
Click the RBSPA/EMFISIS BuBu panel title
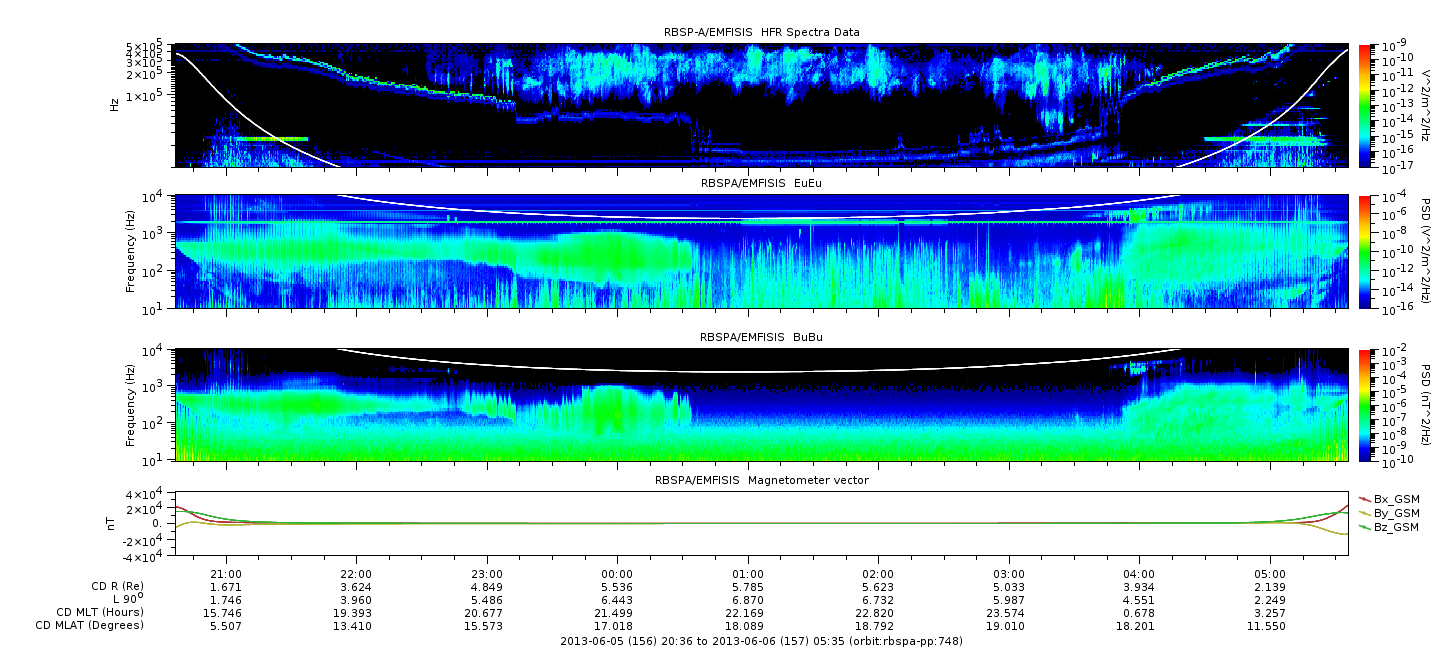click(761, 338)
